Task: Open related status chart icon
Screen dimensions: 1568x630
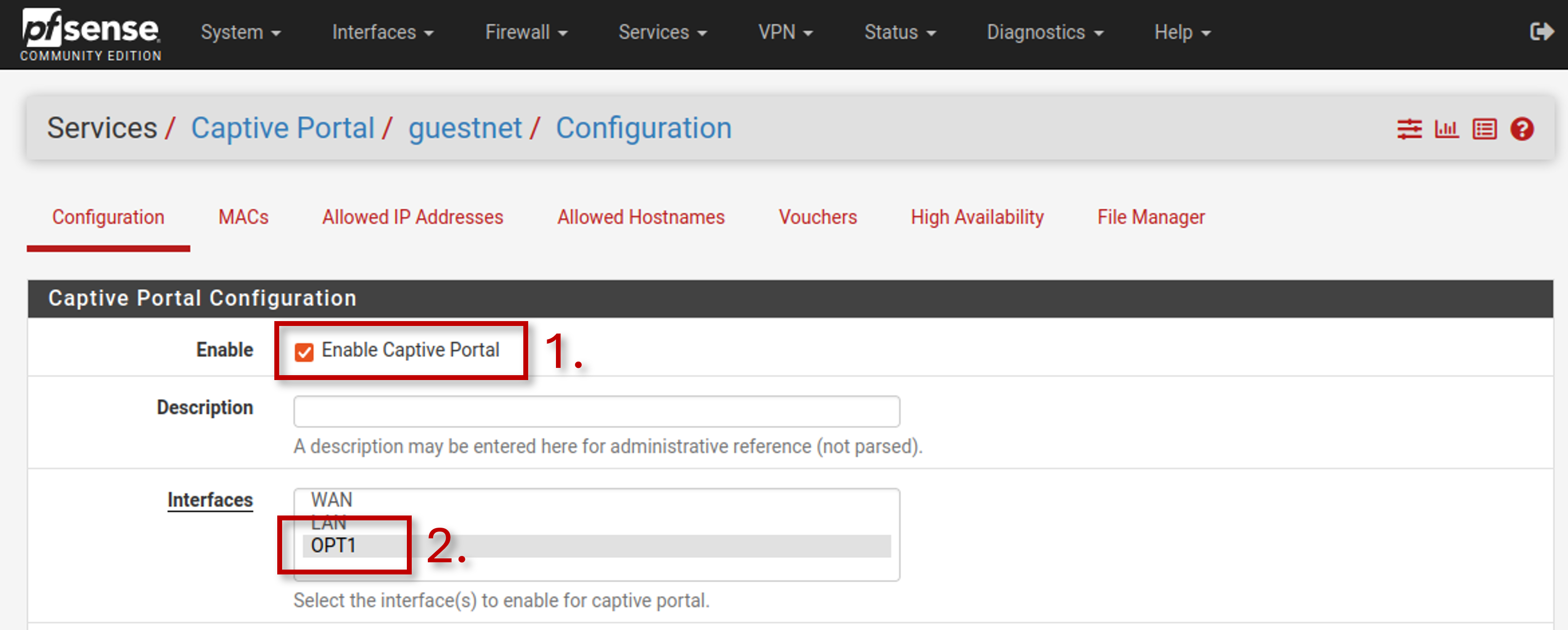Action: (x=1446, y=129)
